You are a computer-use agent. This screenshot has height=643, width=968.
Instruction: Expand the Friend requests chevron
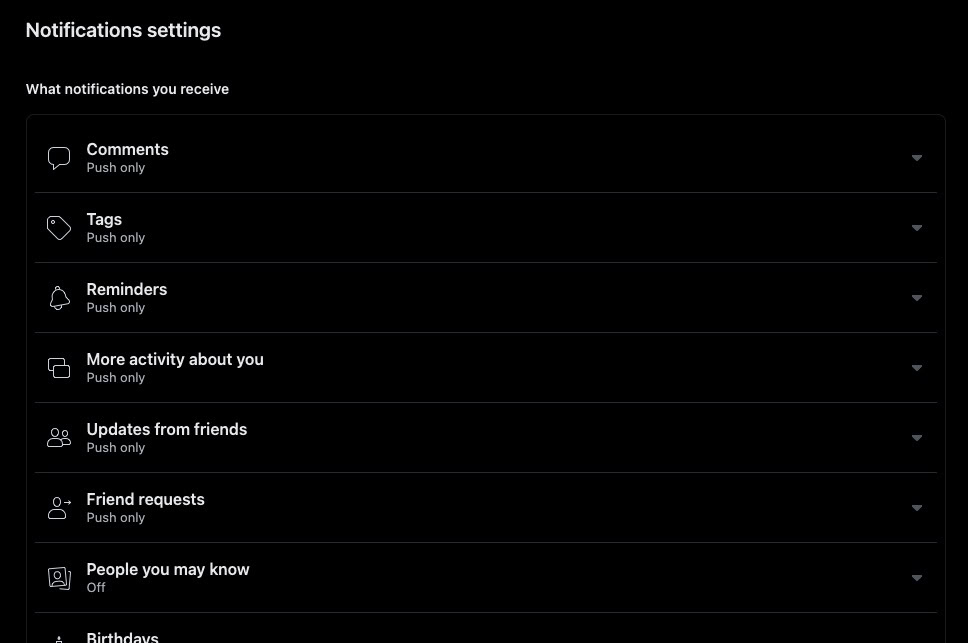pos(916,508)
